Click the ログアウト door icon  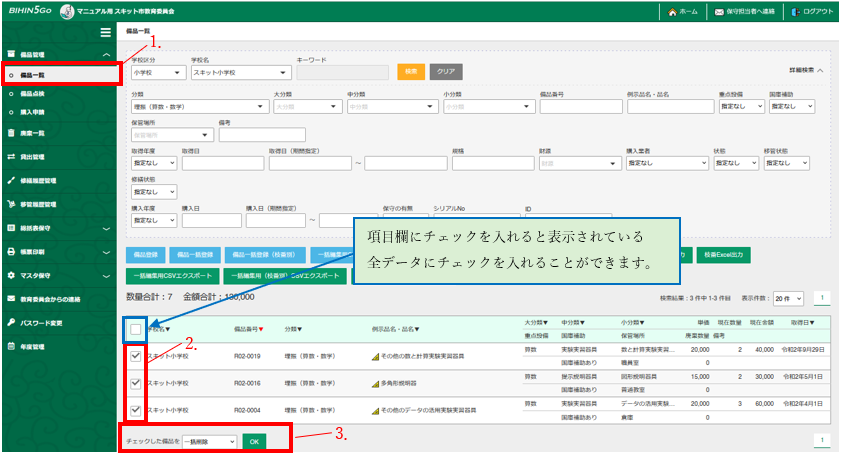point(795,12)
